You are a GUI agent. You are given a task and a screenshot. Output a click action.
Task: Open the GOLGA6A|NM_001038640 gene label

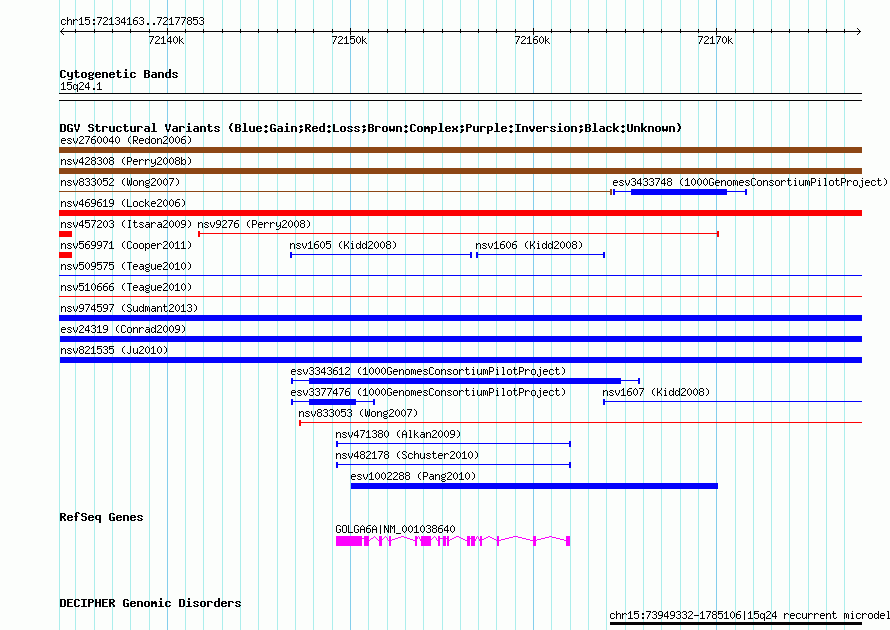click(395, 529)
